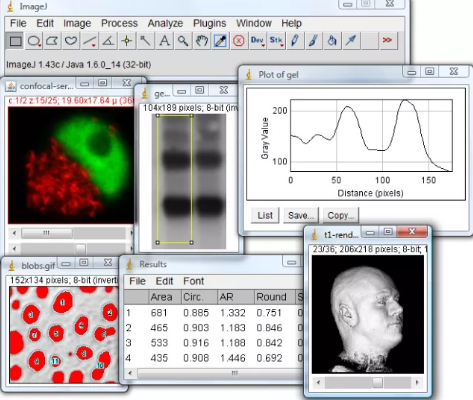Open the Analyze menu

(165, 23)
